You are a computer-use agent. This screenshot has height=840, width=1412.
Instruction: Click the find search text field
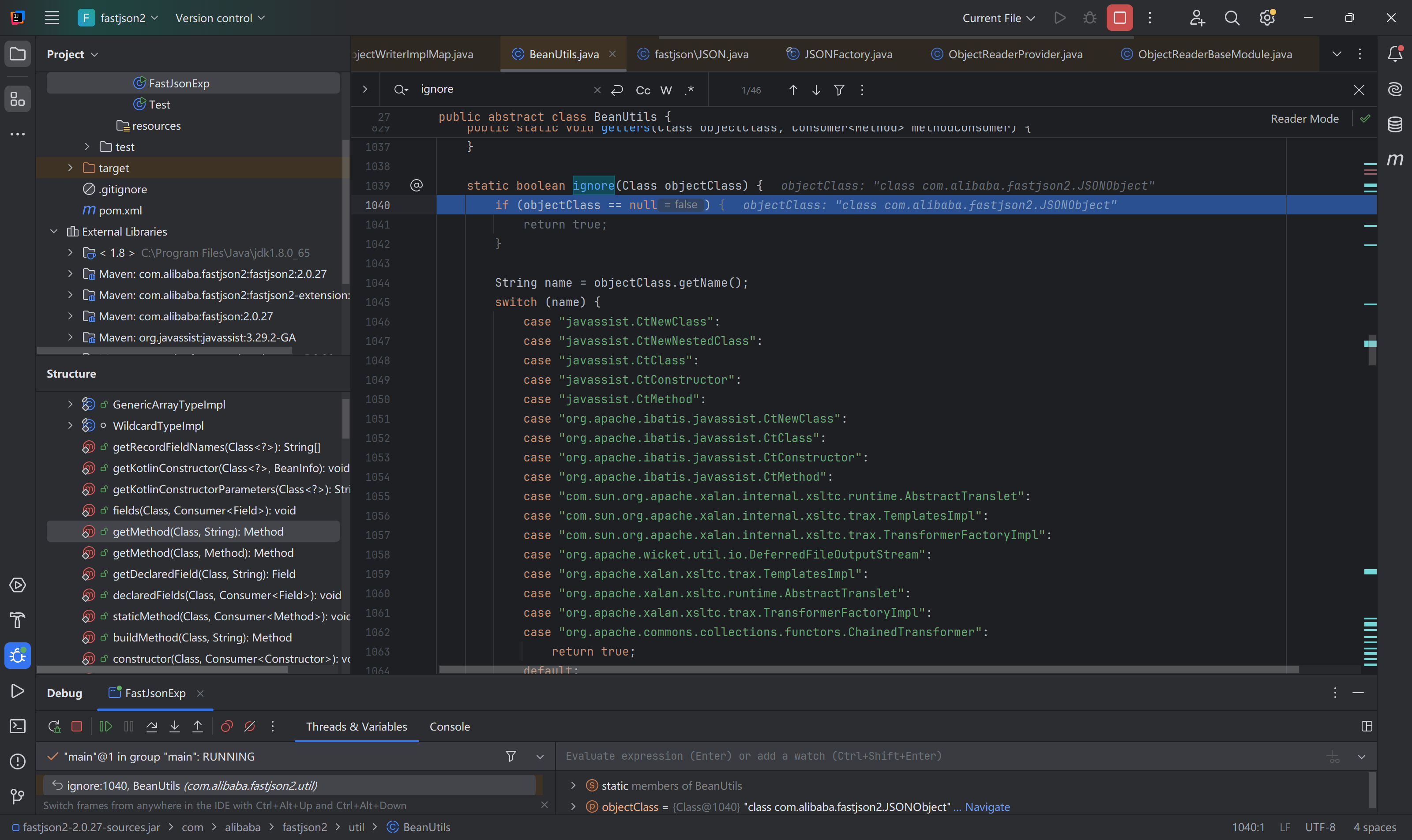[x=504, y=90]
